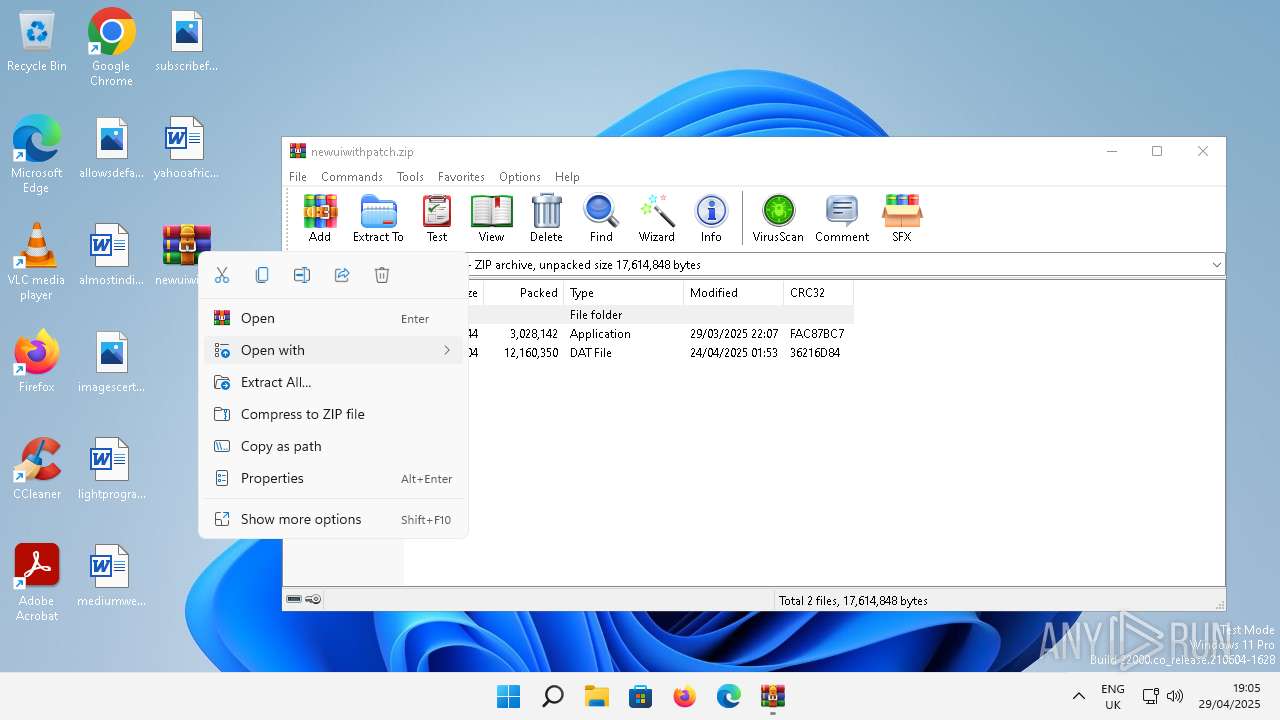Click the Delete toolbar icon in WinRAR
Image resolution: width=1280 pixels, height=720 pixels.
point(546,218)
